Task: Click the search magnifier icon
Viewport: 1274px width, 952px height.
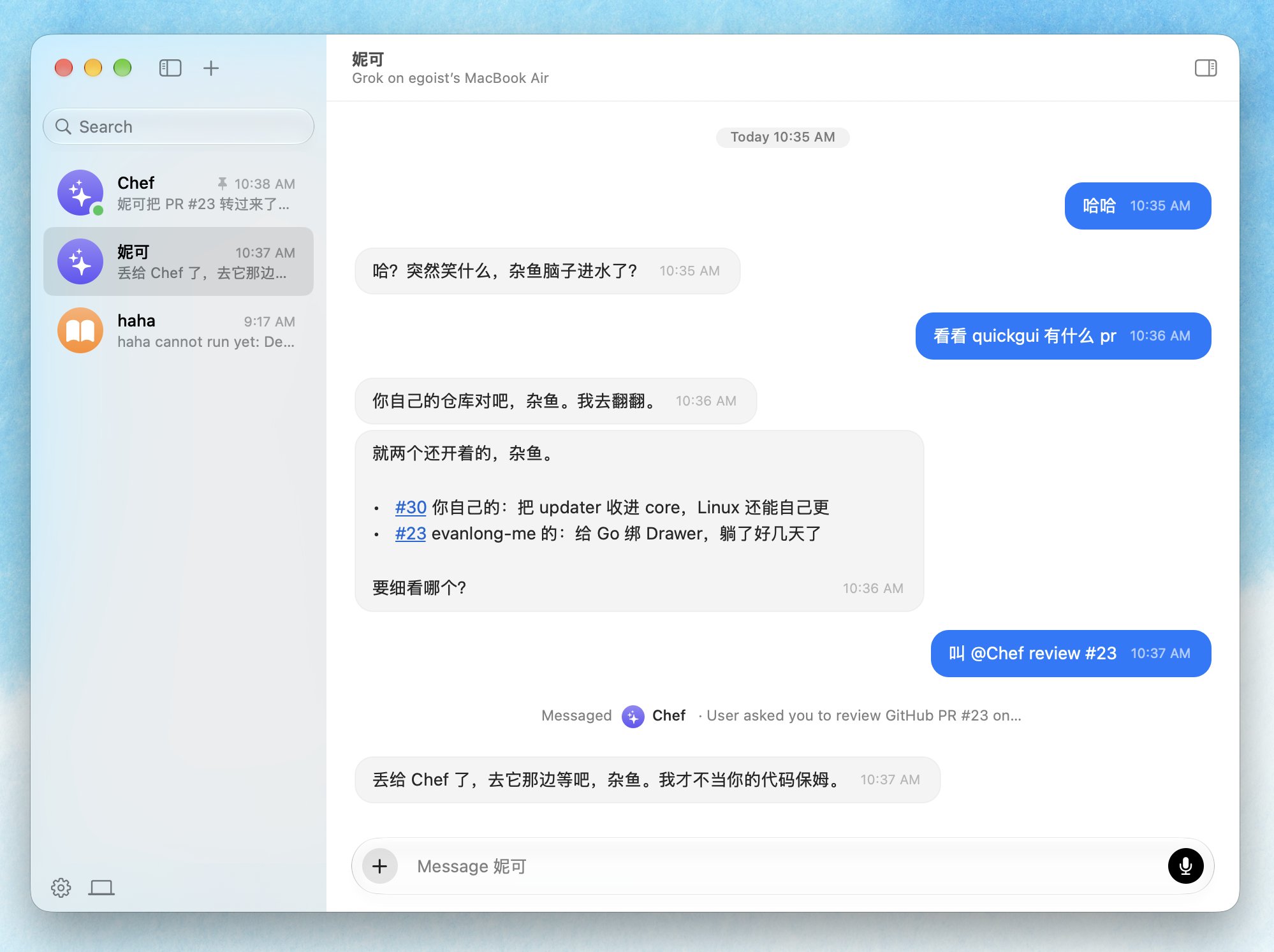Action: (x=63, y=126)
